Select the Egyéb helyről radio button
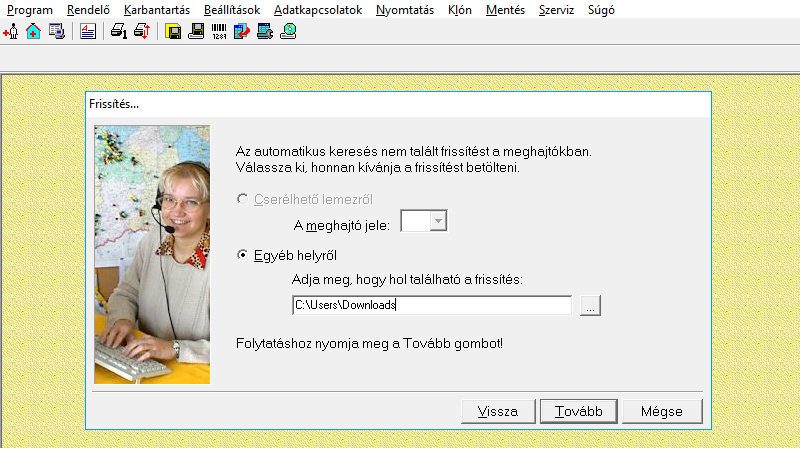 (x=243, y=255)
